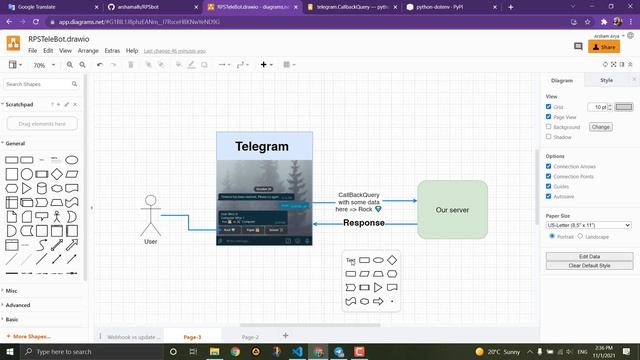Screen dimensions: 640x360
Task: Click the grid color swatch
Action: 624,107
